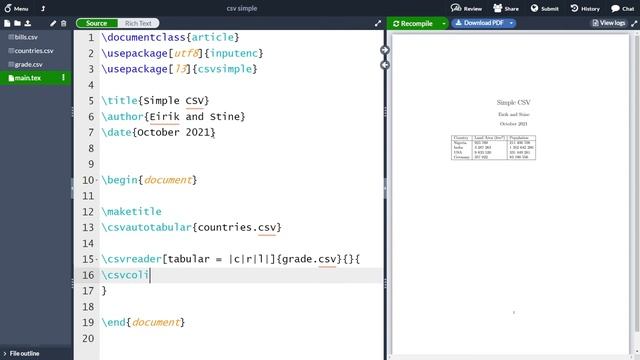Recompile the document
The image size is (640, 360).
413,23
